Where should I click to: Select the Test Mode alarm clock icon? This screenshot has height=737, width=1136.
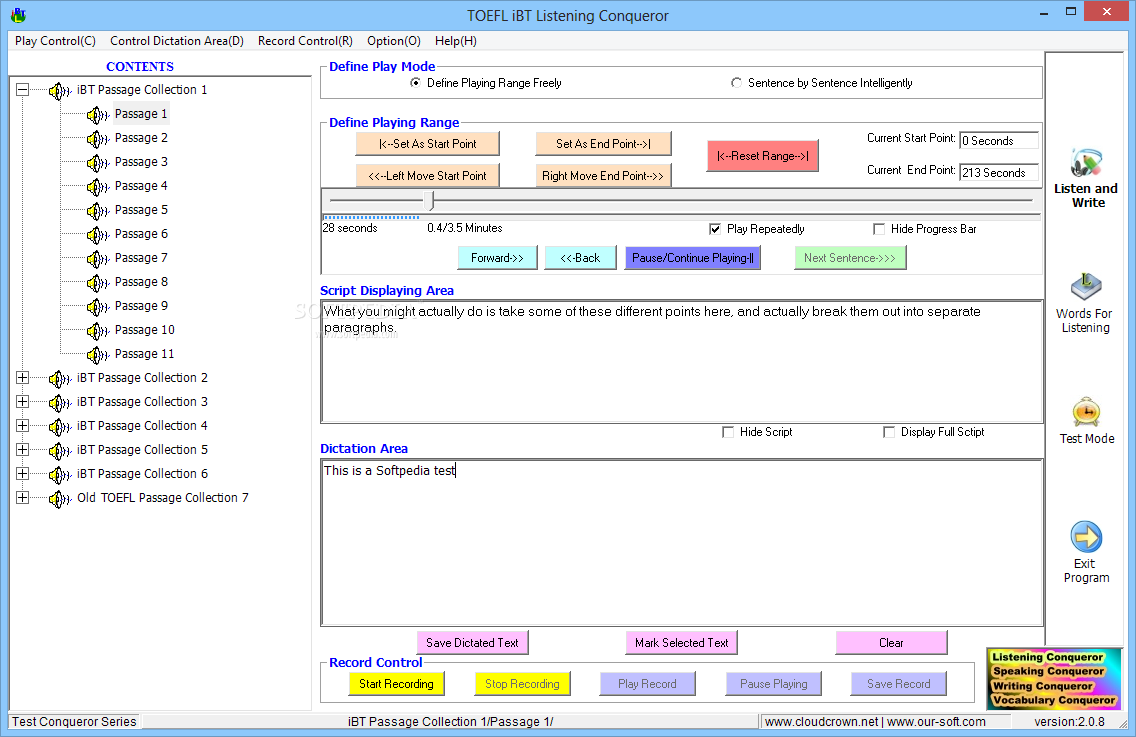click(x=1086, y=412)
